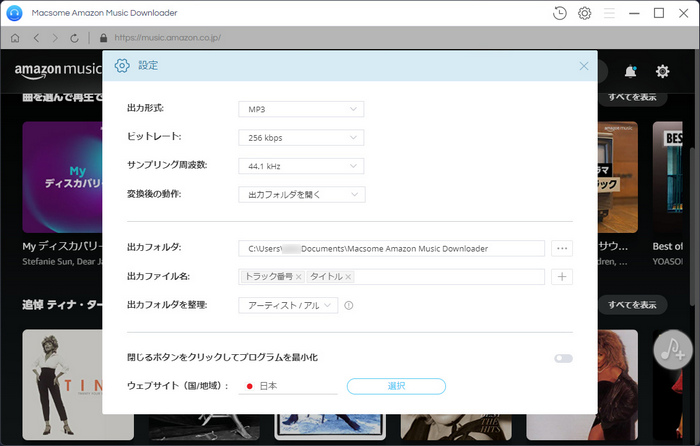Open the conversion history clock icon
Image resolution: width=700 pixels, height=446 pixels.
point(559,13)
